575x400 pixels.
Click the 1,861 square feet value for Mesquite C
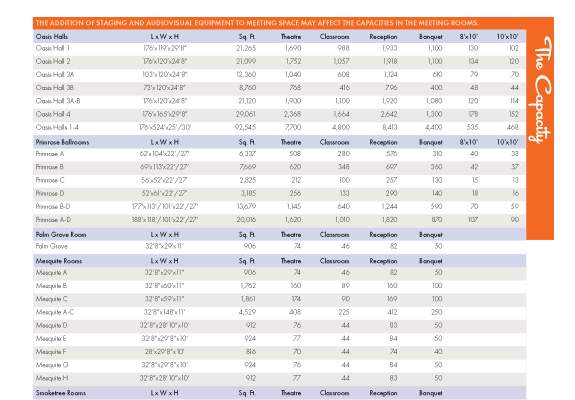click(x=248, y=299)
